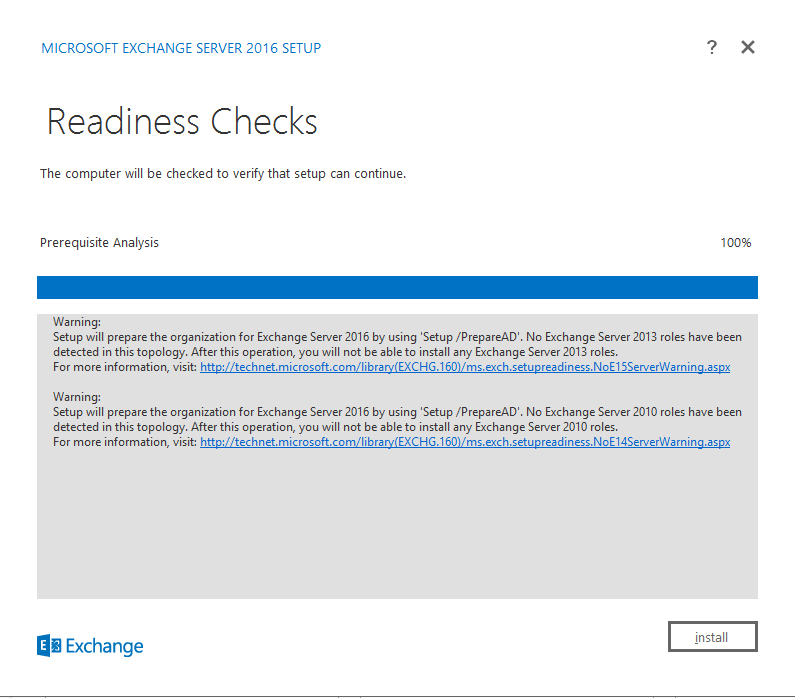Click the first Warning label
795x698 pixels.
pyautogui.click(x=77, y=322)
